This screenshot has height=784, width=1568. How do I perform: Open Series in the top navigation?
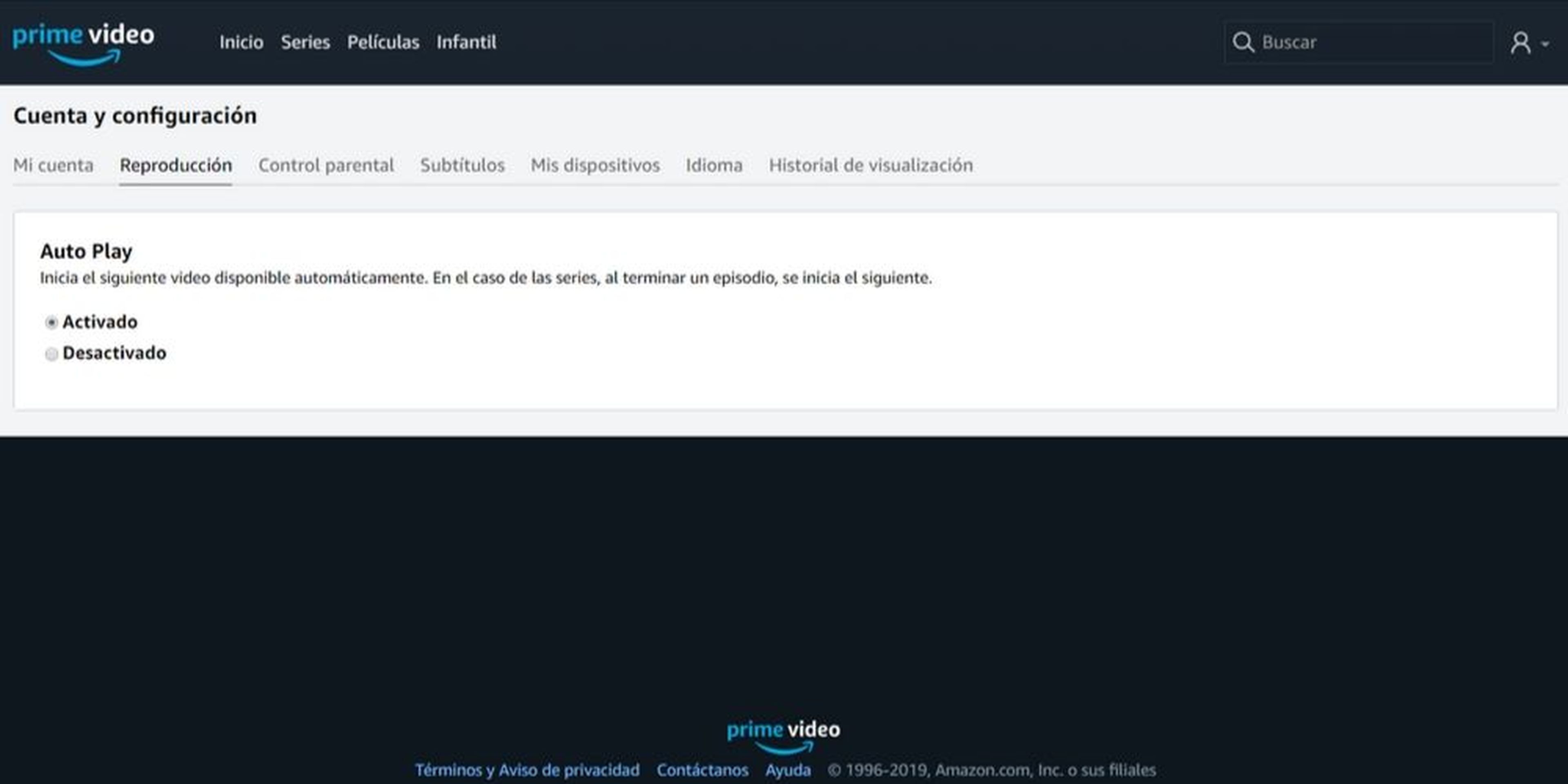click(x=305, y=42)
